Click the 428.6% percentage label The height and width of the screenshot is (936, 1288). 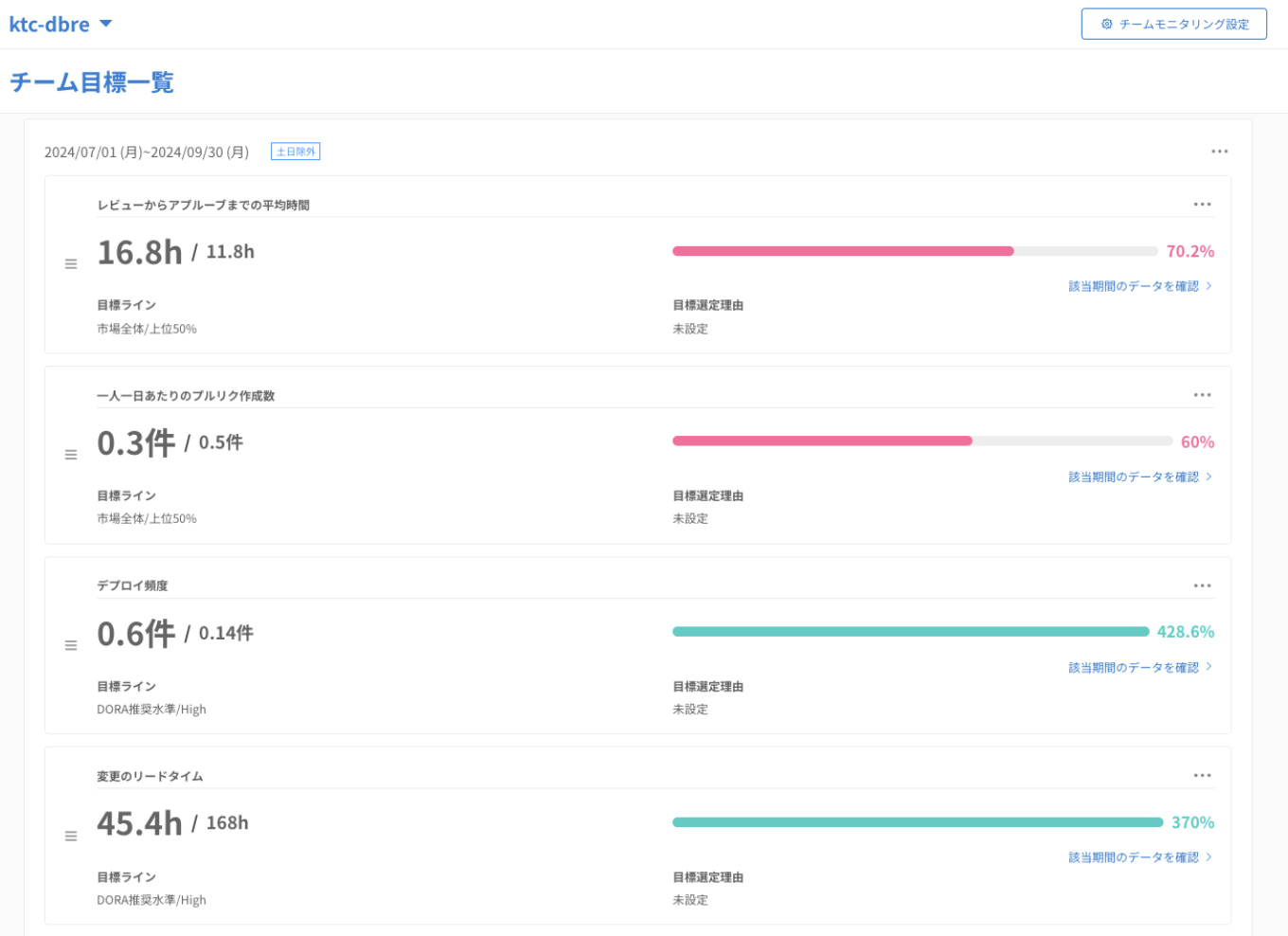click(x=1186, y=632)
